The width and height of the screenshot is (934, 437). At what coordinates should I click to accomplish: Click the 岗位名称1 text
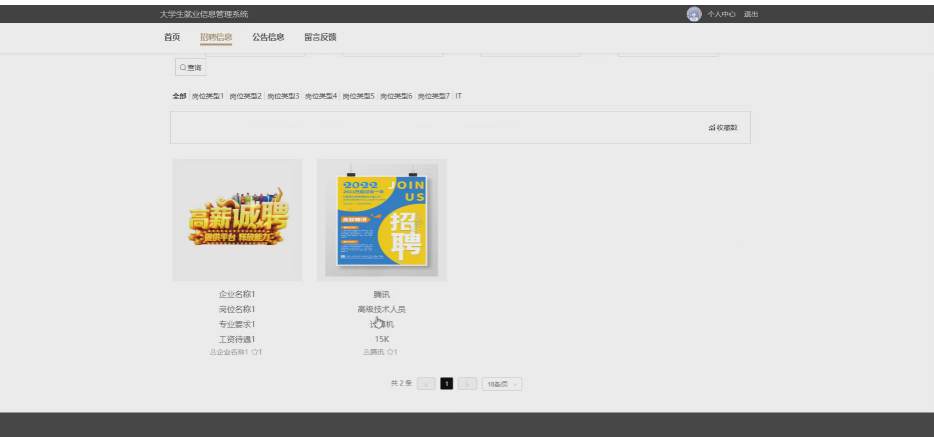point(237,309)
